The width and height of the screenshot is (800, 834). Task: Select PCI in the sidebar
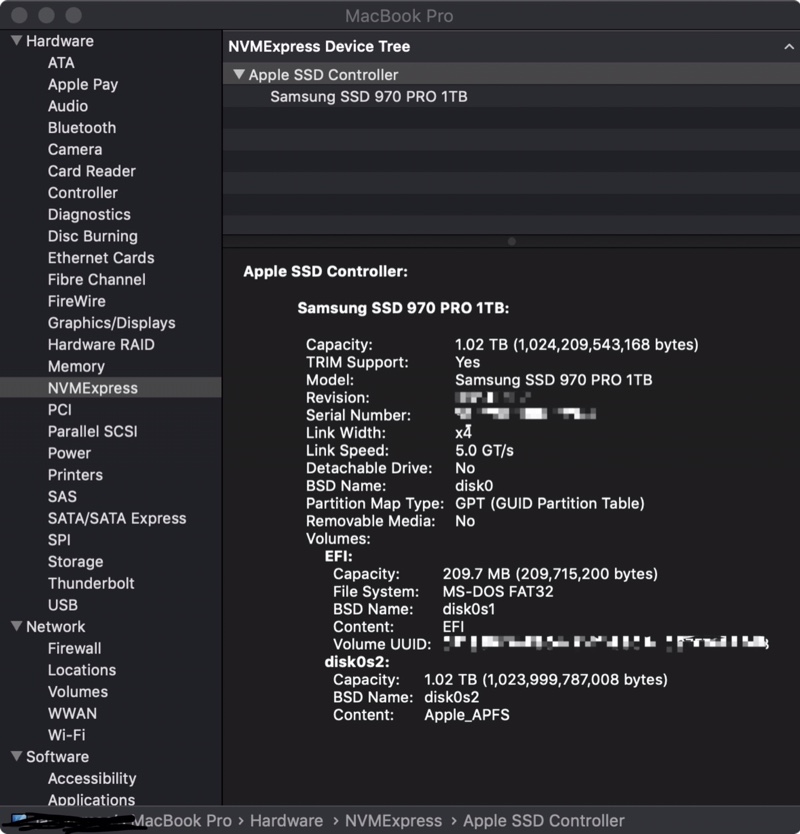point(60,410)
